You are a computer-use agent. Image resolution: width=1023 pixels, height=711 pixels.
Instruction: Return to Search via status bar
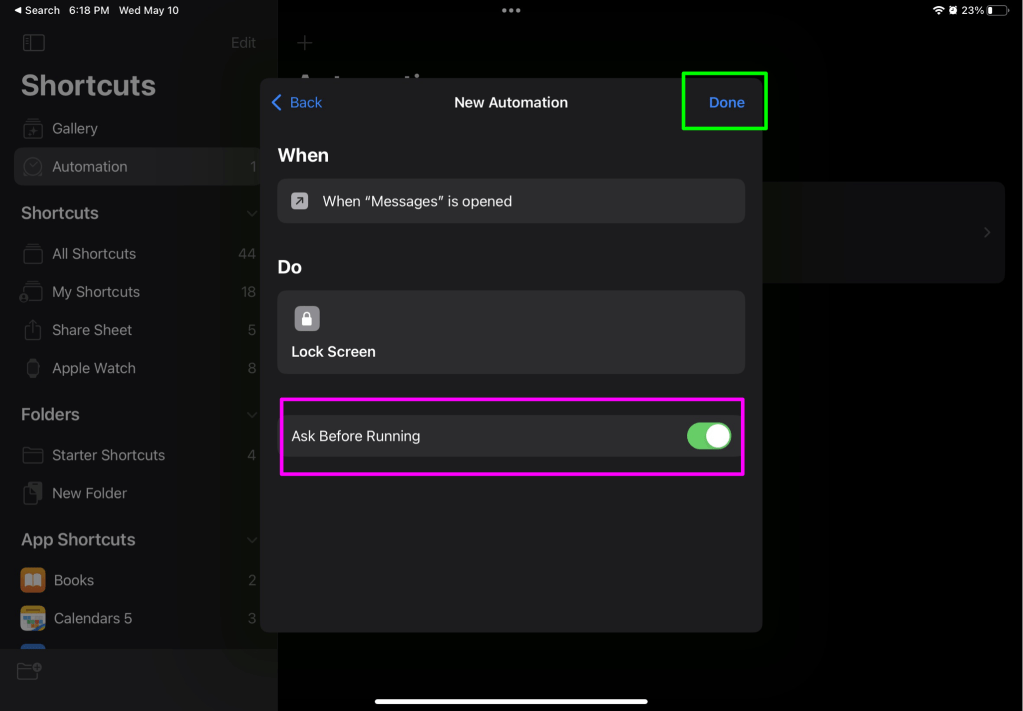(37, 10)
